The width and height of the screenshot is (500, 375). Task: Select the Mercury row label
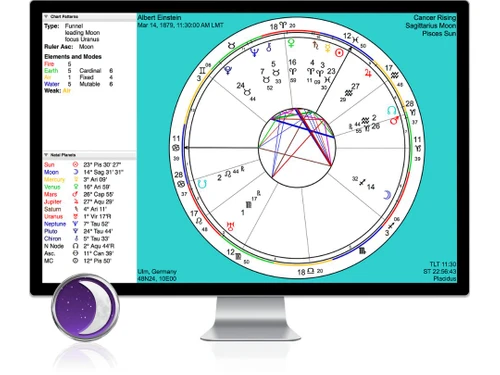54,179
